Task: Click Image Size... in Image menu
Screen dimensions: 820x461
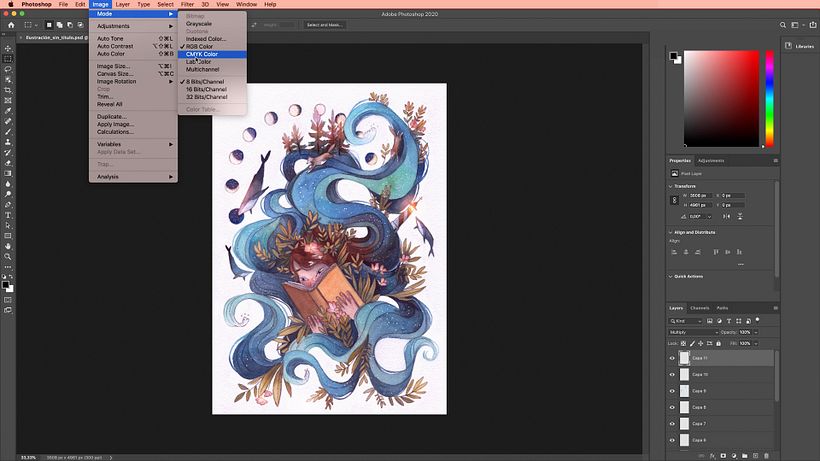Action: (133, 66)
